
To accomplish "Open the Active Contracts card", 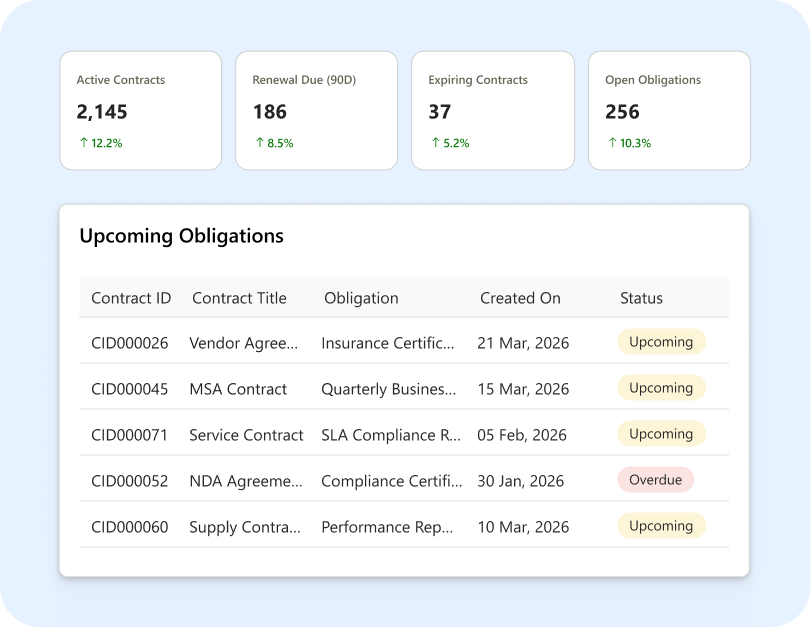I will [141, 110].
